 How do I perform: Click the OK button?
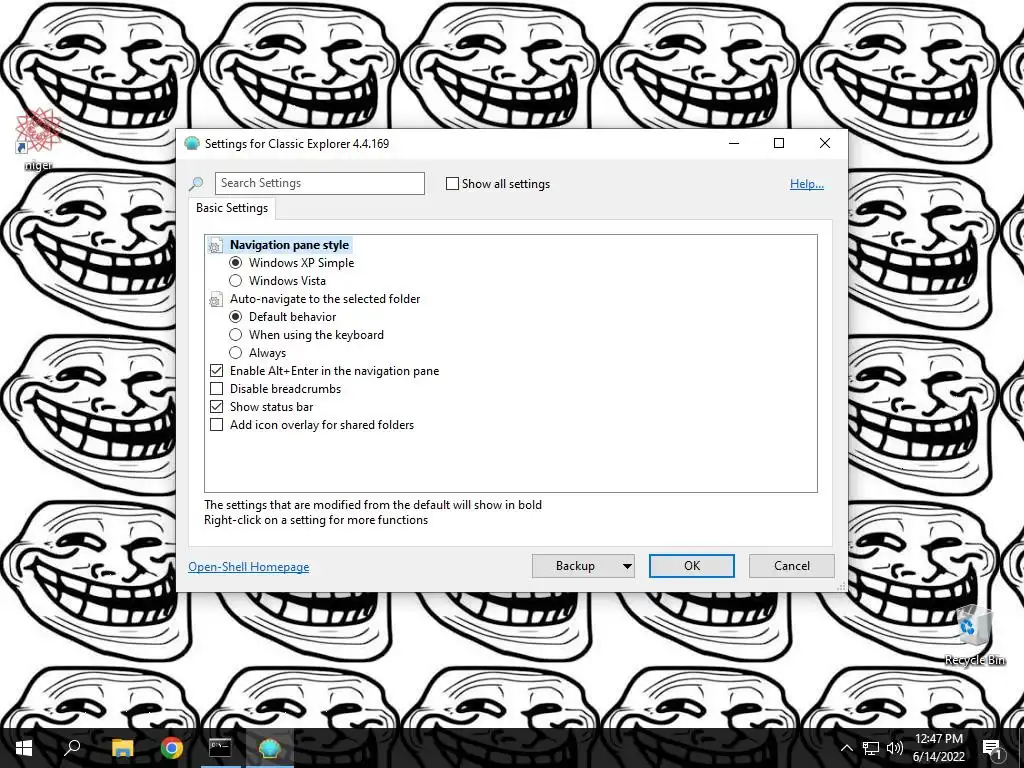[692, 566]
